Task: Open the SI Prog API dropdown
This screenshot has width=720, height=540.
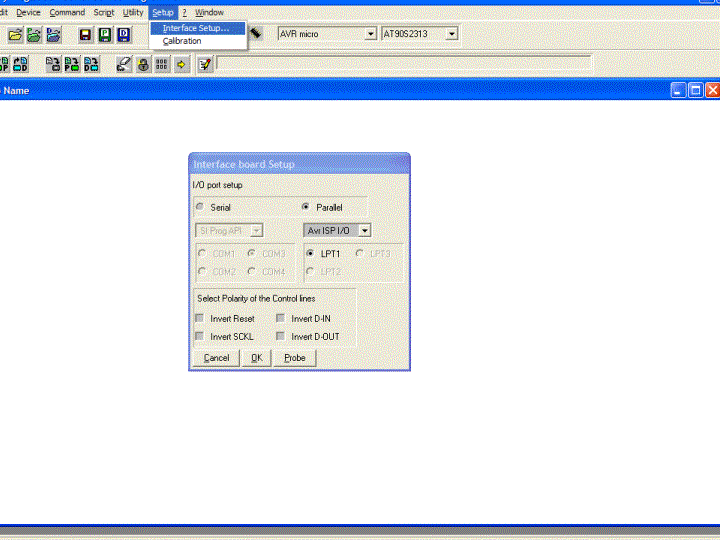Action: [x=257, y=231]
